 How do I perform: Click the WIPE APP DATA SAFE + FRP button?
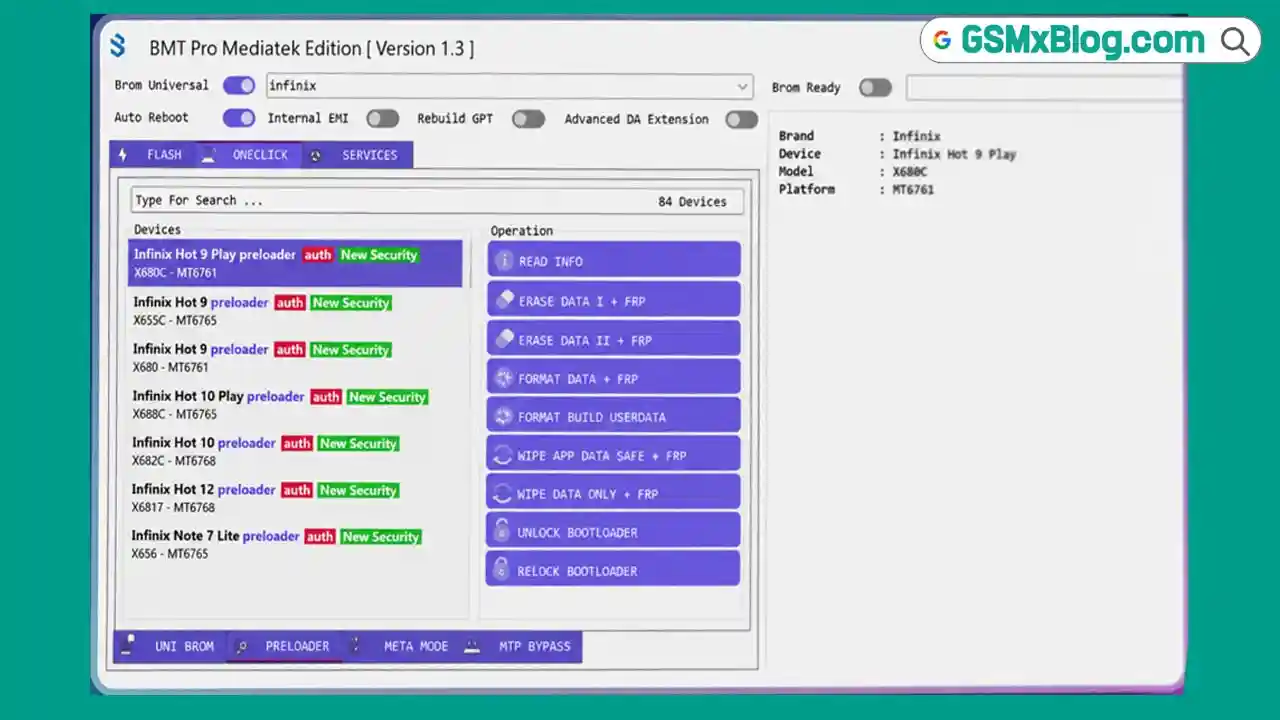(x=614, y=454)
